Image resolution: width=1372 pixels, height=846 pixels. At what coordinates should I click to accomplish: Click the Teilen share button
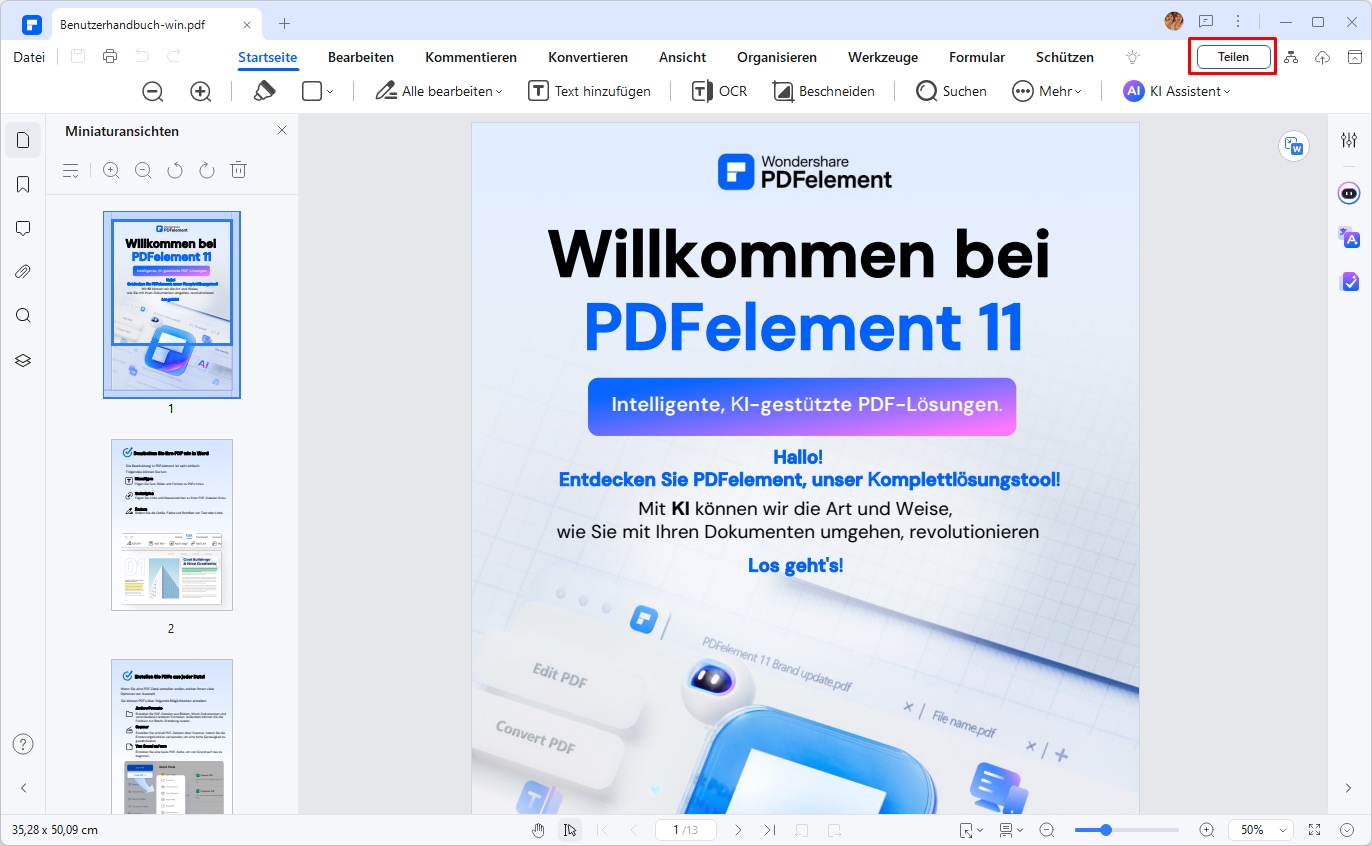tap(1233, 57)
